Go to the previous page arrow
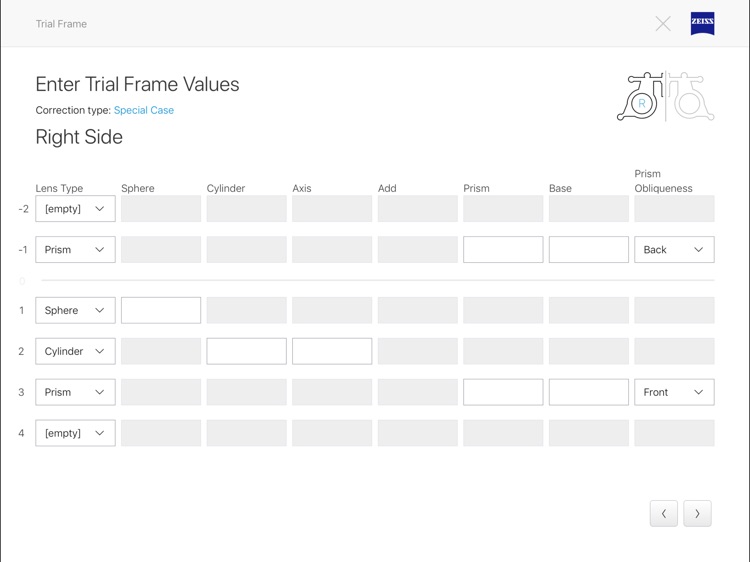 click(x=663, y=513)
